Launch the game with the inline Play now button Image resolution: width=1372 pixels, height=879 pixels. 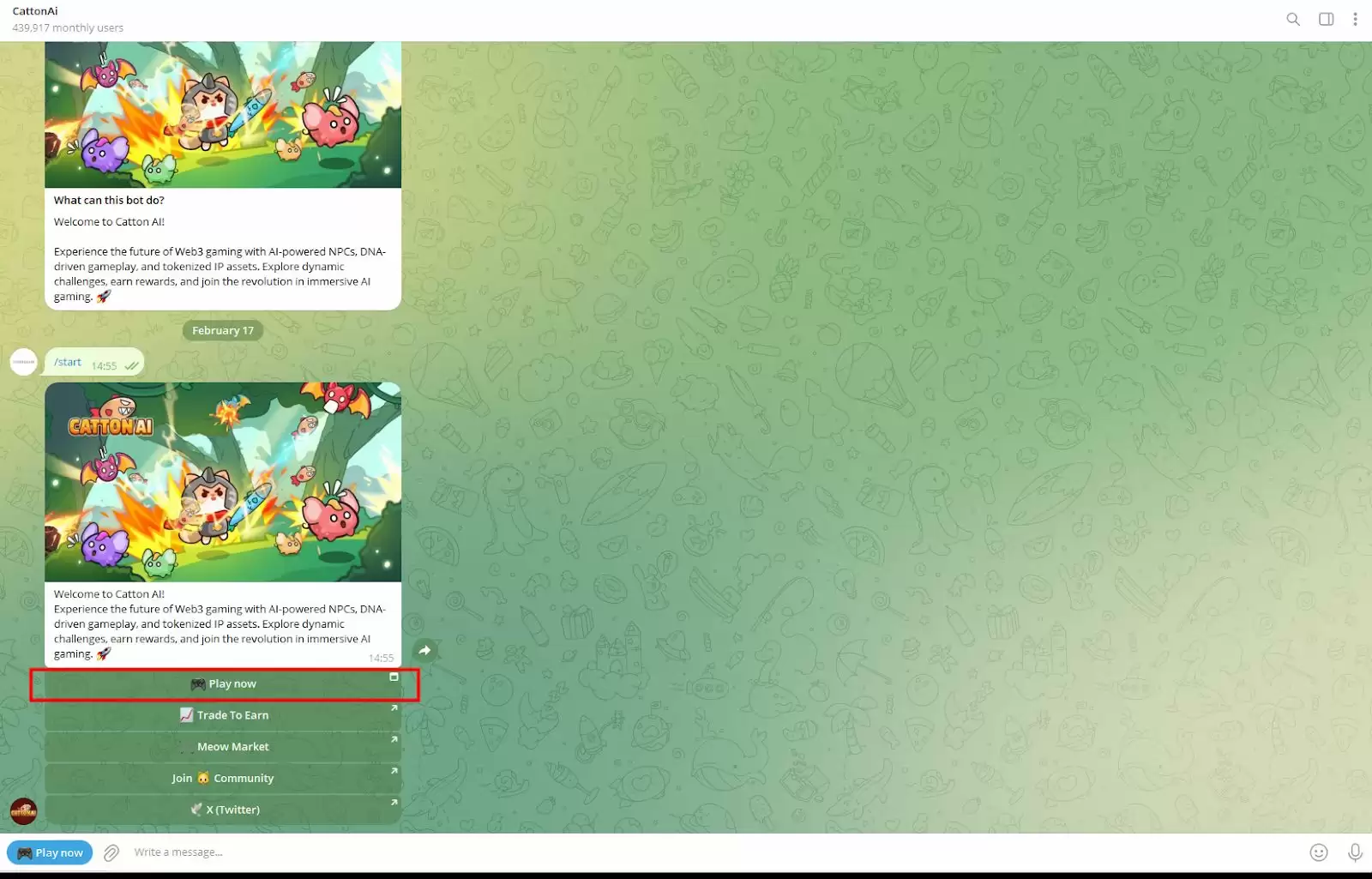coord(223,683)
